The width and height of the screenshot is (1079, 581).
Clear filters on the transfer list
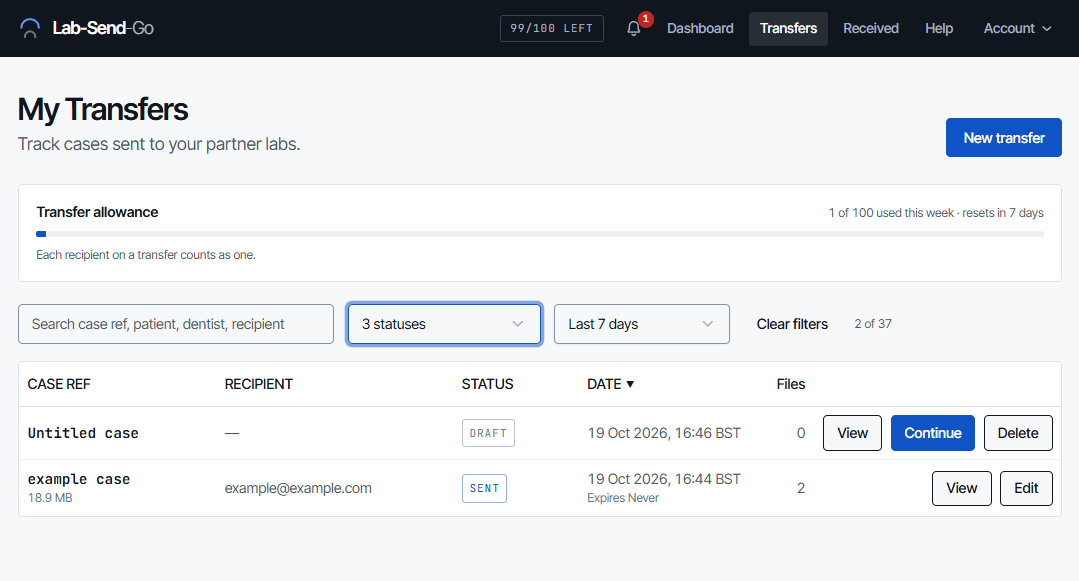click(x=792, y=324)
